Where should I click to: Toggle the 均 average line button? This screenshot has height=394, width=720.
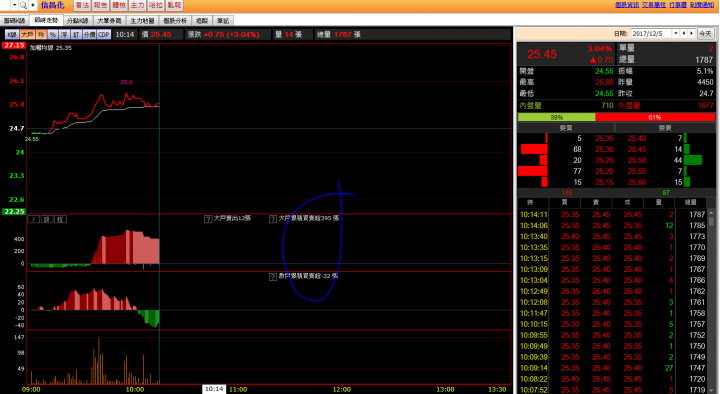[x=41, y=34]
